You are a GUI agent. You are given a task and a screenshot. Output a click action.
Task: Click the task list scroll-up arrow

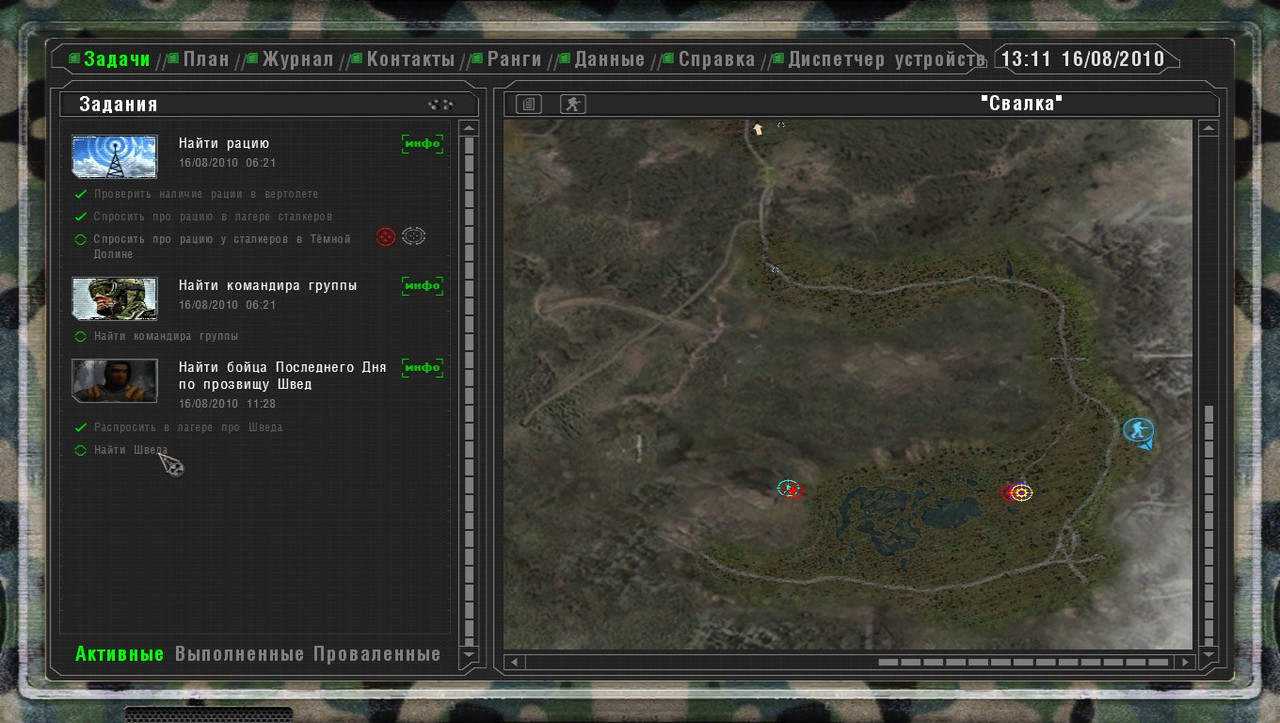tap(467, 128)
